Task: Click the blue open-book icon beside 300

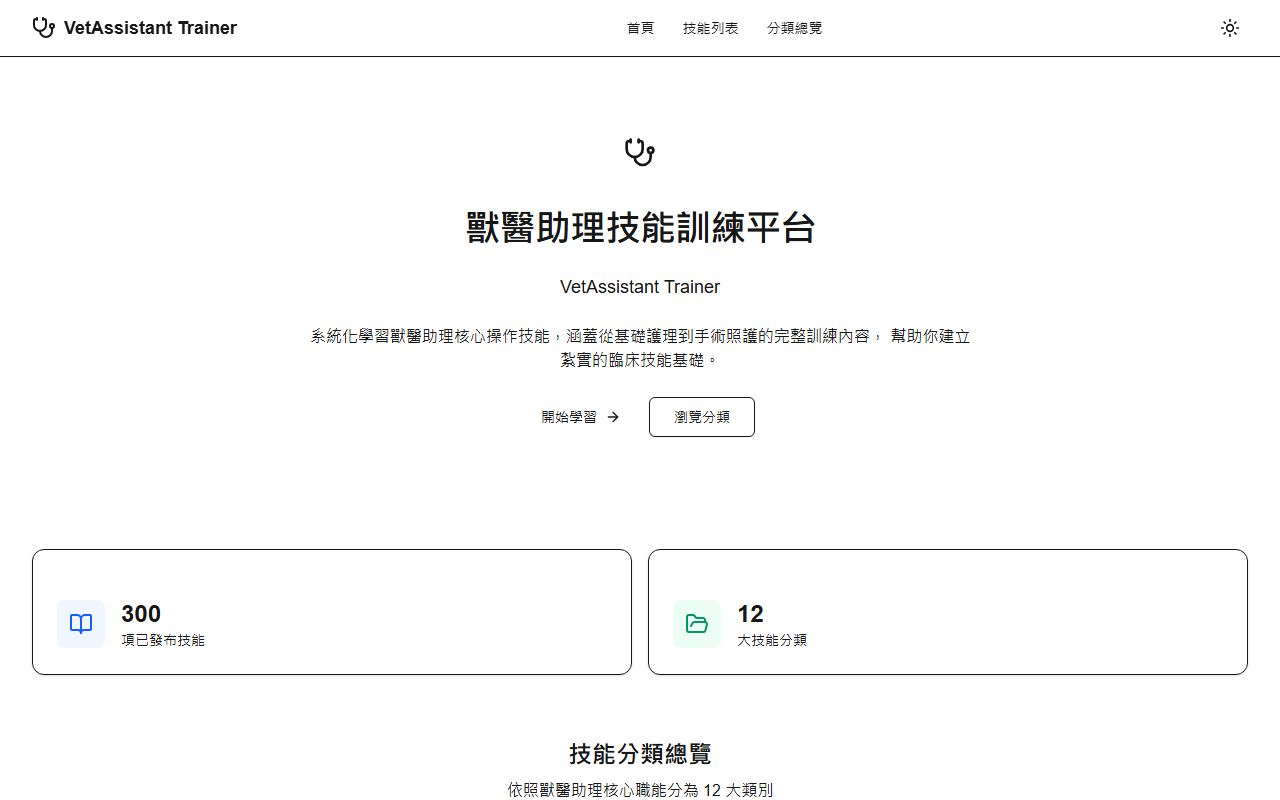Action: click(81, 624)
